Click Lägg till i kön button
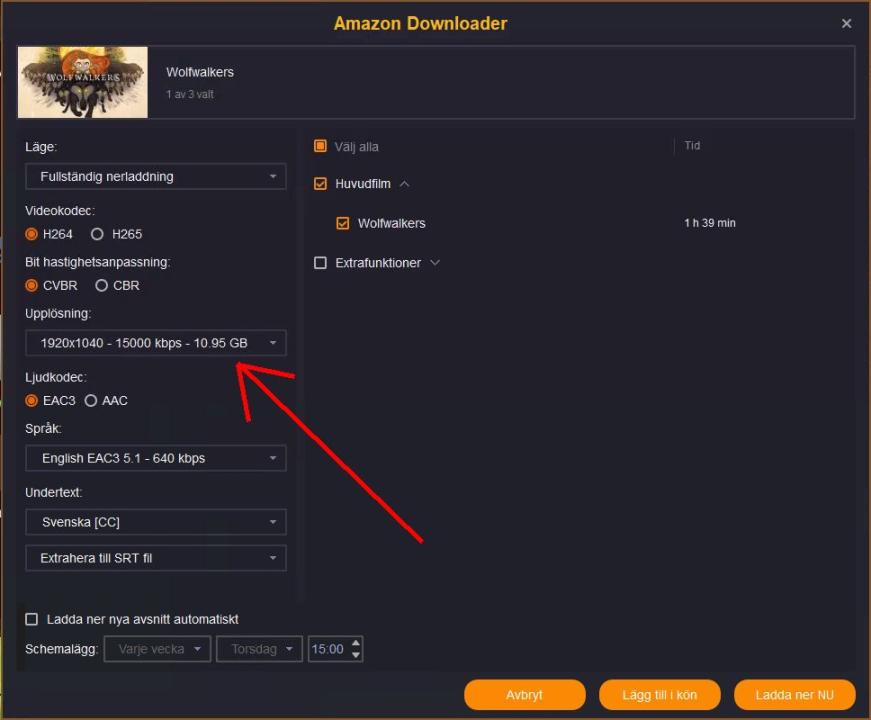 pos(659,694)
